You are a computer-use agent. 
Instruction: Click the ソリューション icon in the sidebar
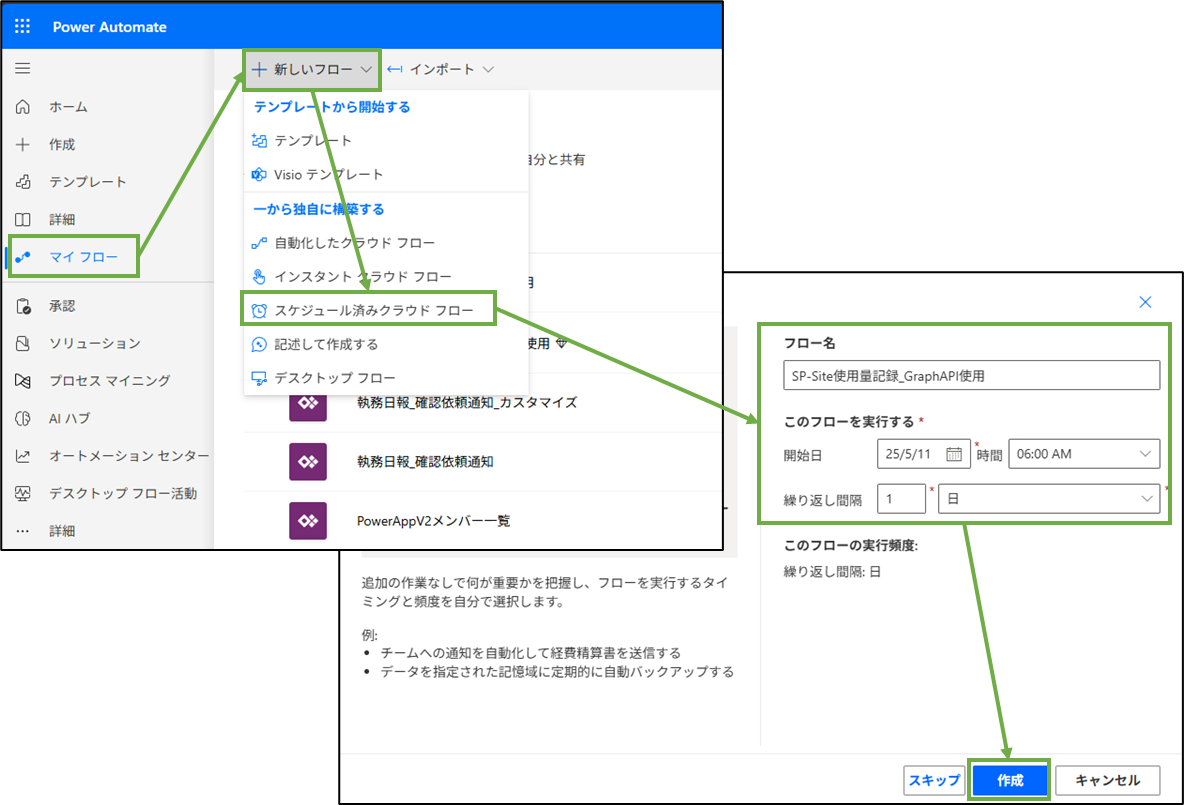pos(23,343)
